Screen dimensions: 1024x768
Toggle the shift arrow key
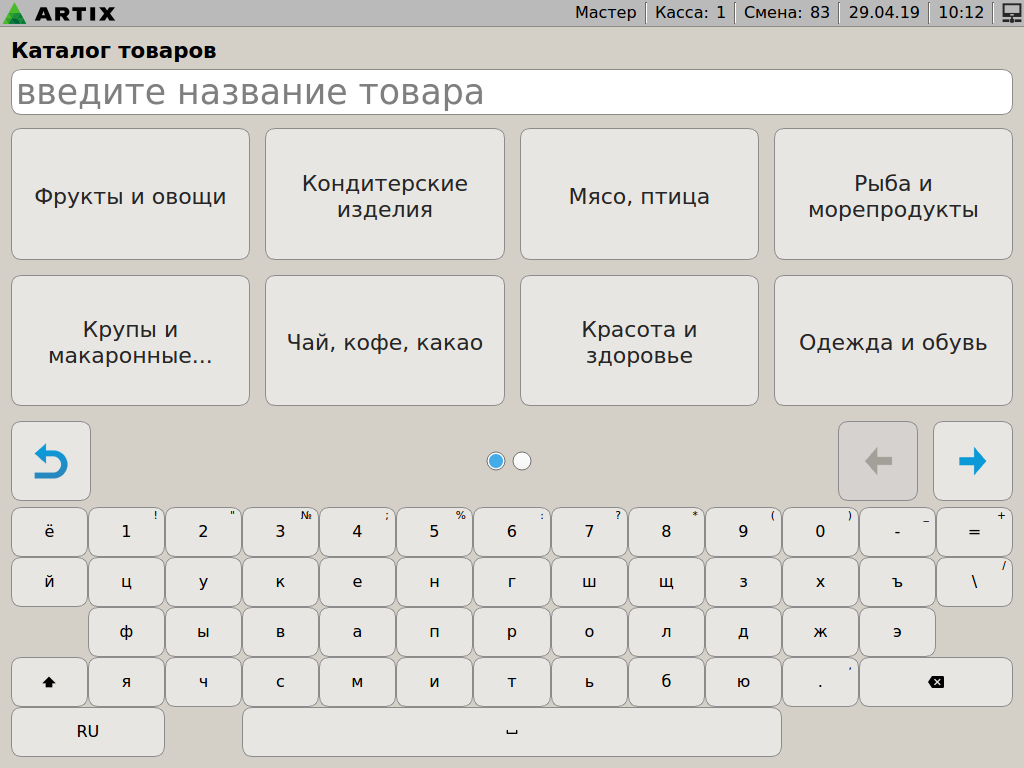coord(49,682)
